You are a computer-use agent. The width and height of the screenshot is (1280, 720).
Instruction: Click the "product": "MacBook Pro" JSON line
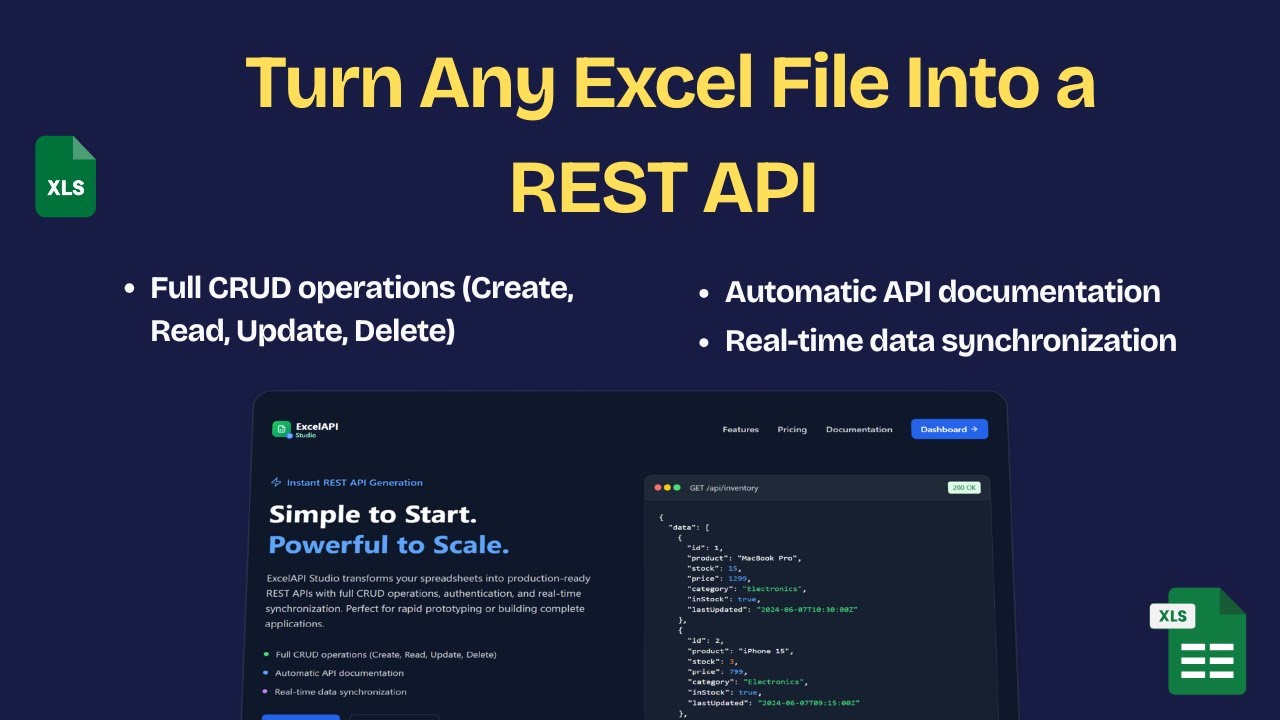[744, 557]
